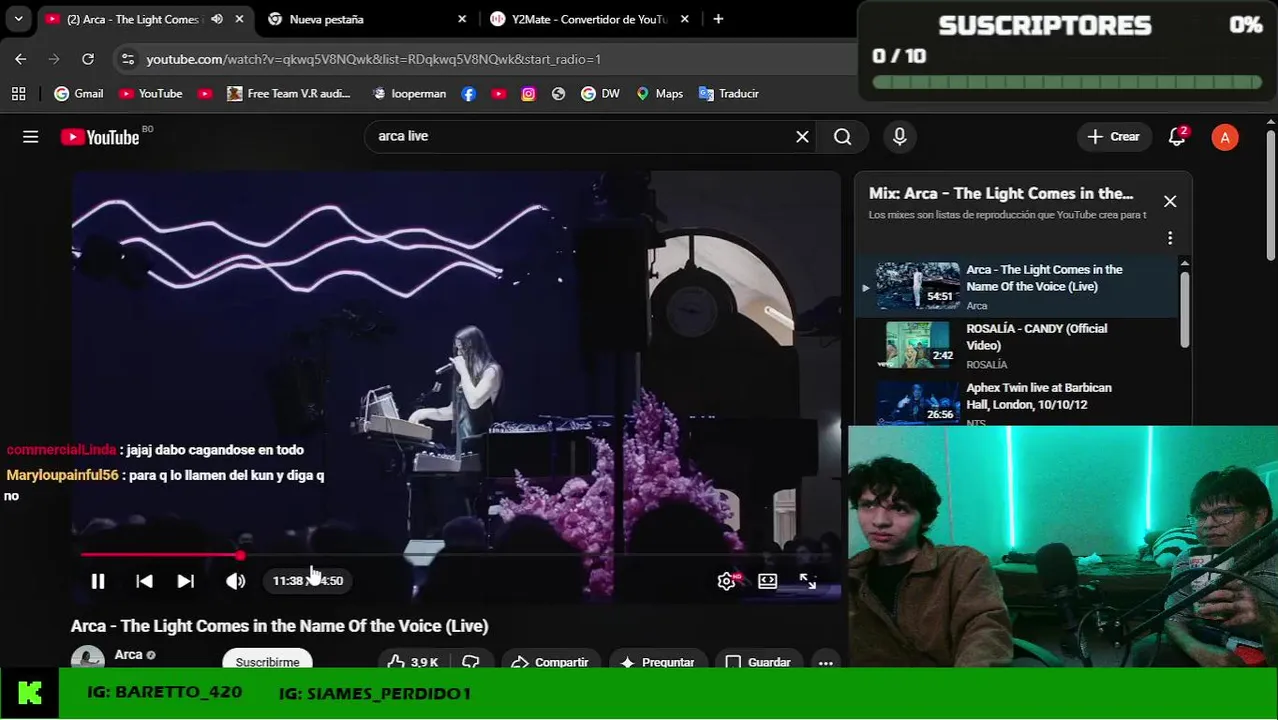This screenshot has height=720, width=1278.
Task: Close the Mix playlist panel
Action: pyautogui.click(x=1170, y=201)
